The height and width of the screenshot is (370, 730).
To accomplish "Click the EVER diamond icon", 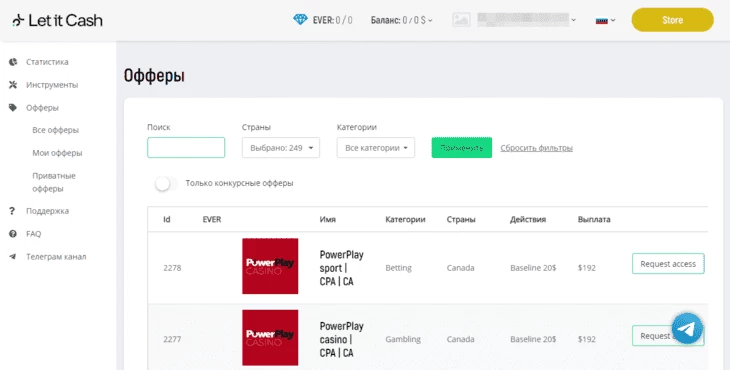I will [x=300, y=20].
